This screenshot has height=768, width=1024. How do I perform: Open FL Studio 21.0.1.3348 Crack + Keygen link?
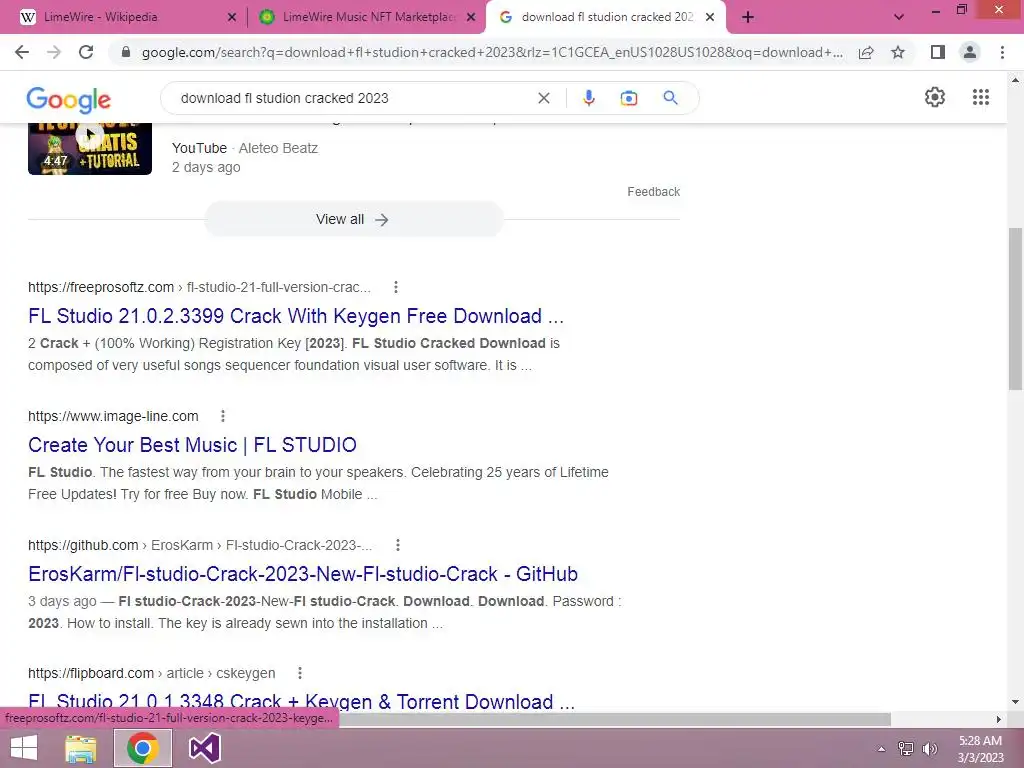pyautogui.click(x=301, y=700)
